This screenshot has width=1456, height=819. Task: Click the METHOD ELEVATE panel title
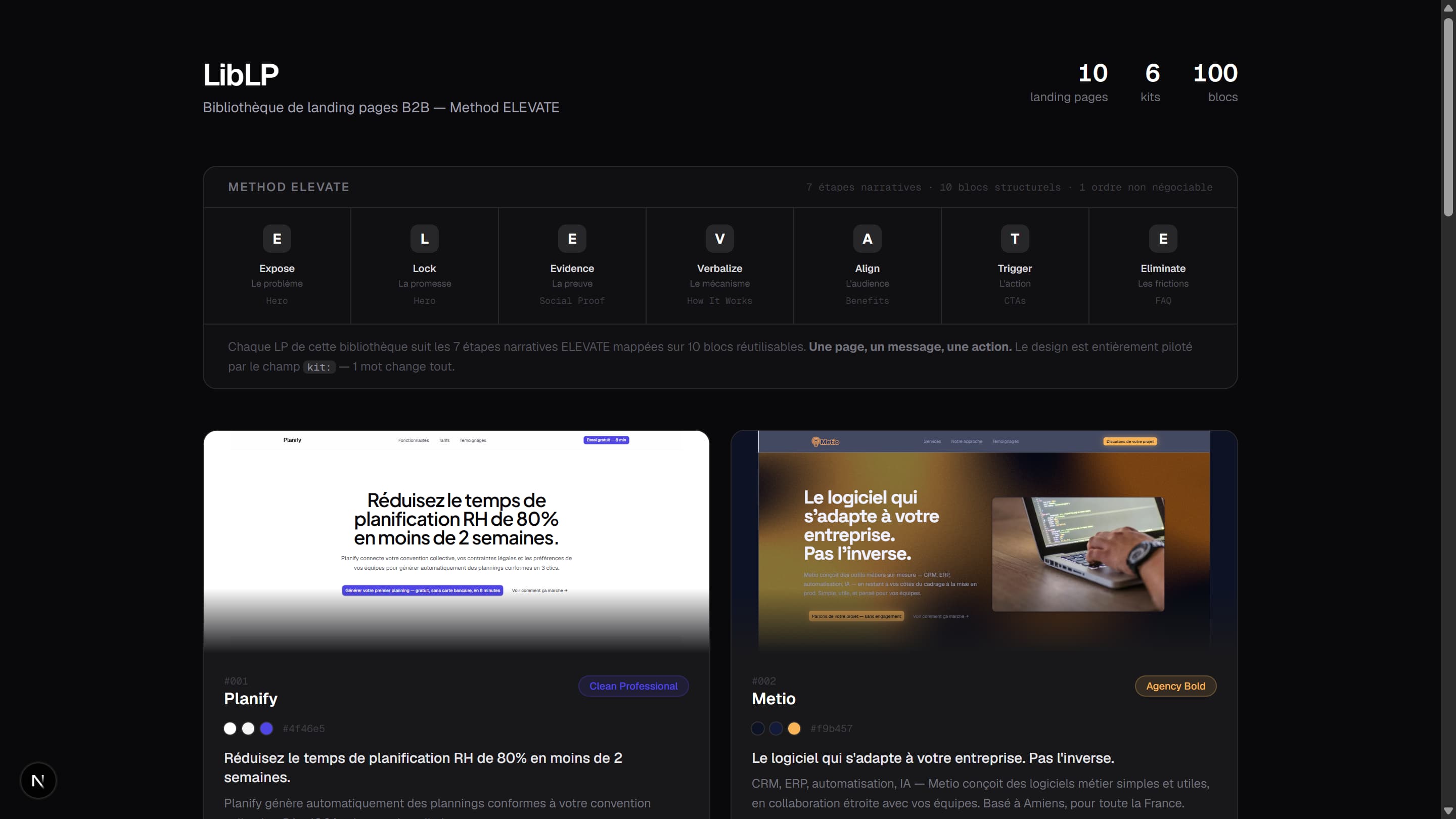(x=288, y=187)
